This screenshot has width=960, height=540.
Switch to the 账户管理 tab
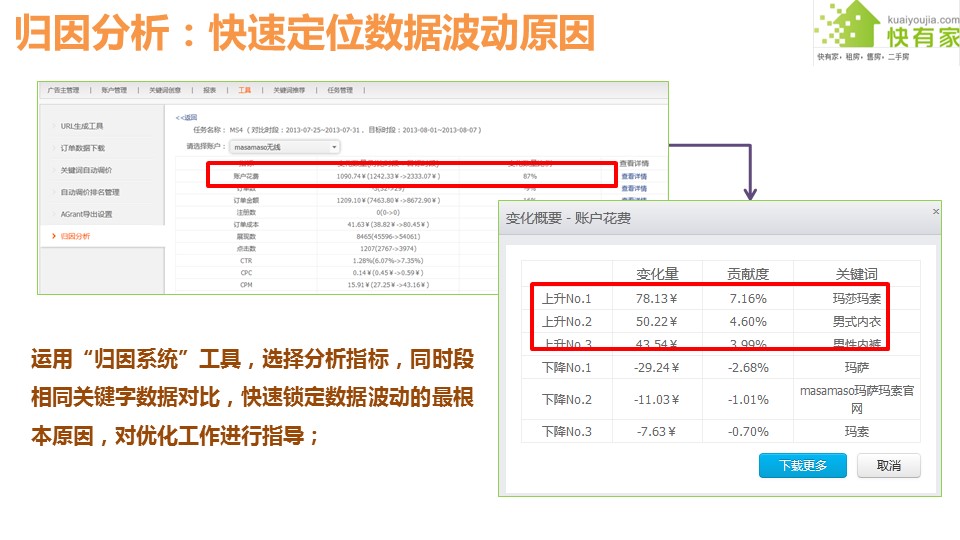(x=114, y=90)
